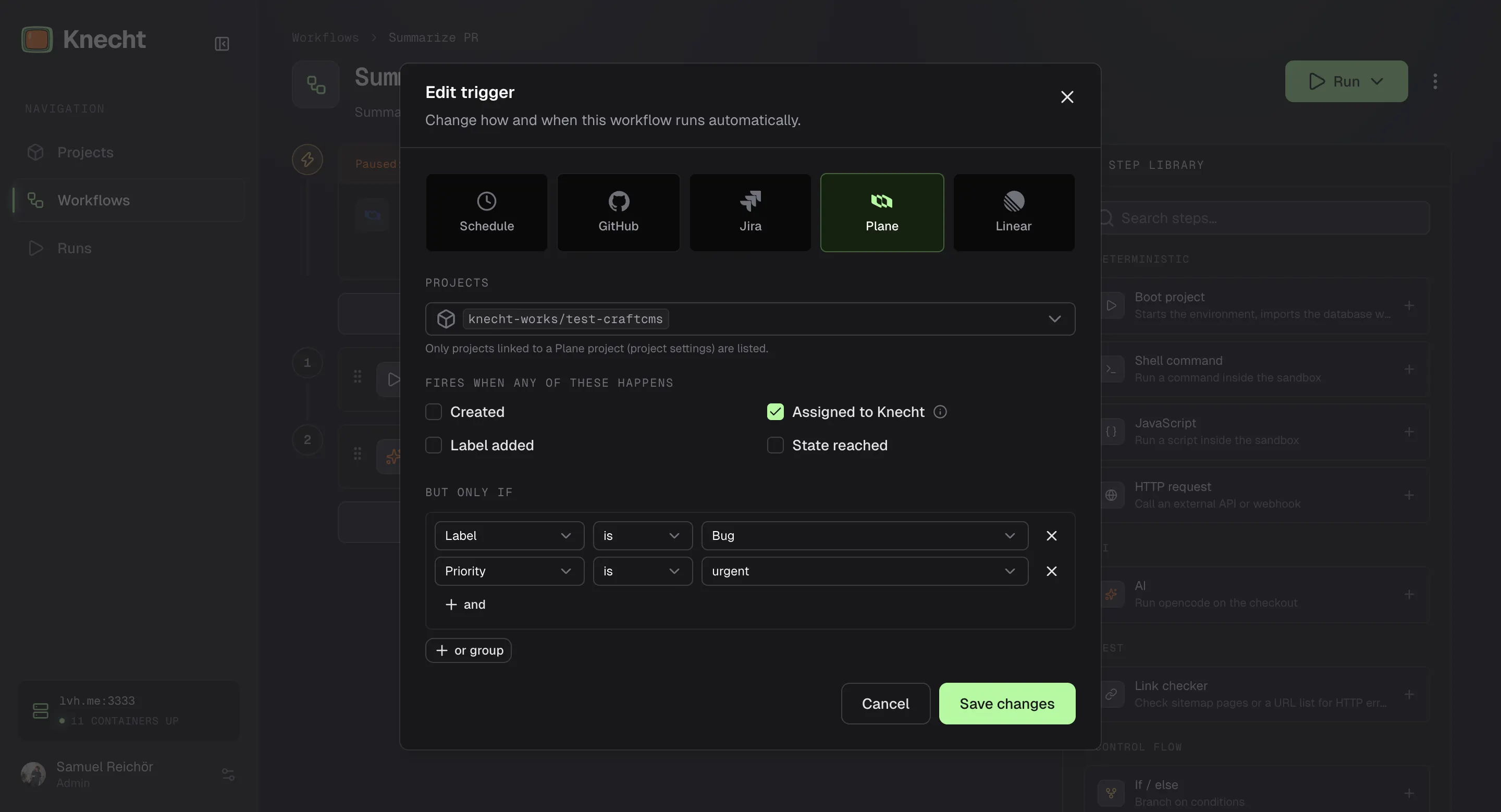Add an 'or group' of conditions
Image resolution: width=1501 pixels, height=812 pixels.
469,650
